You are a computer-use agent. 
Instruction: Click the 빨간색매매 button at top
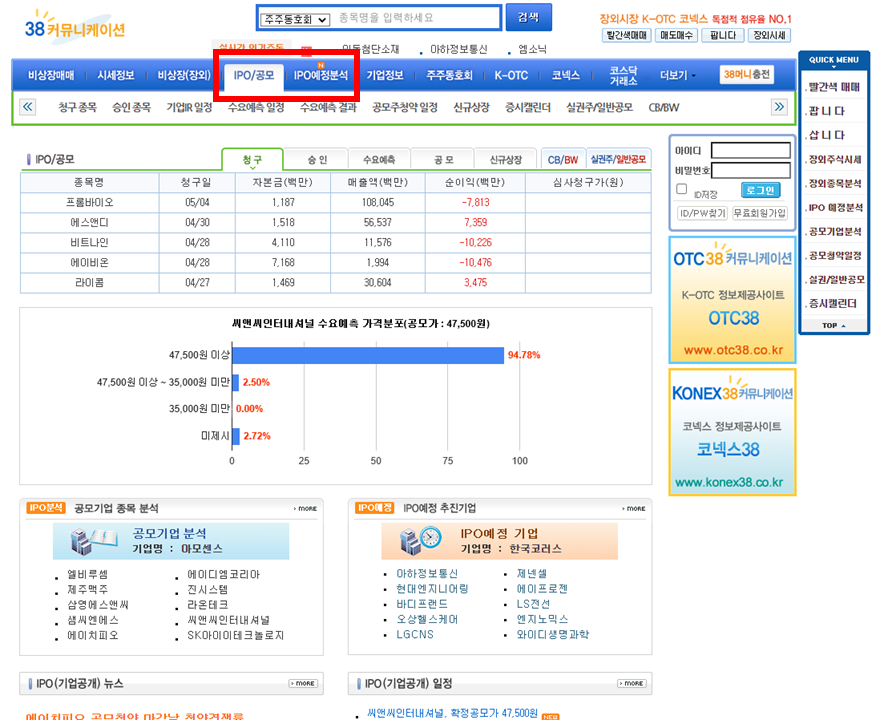626,35
